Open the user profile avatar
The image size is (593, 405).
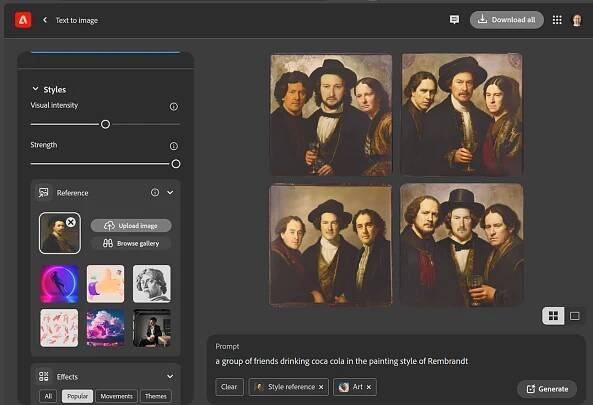tap(576, 20)
